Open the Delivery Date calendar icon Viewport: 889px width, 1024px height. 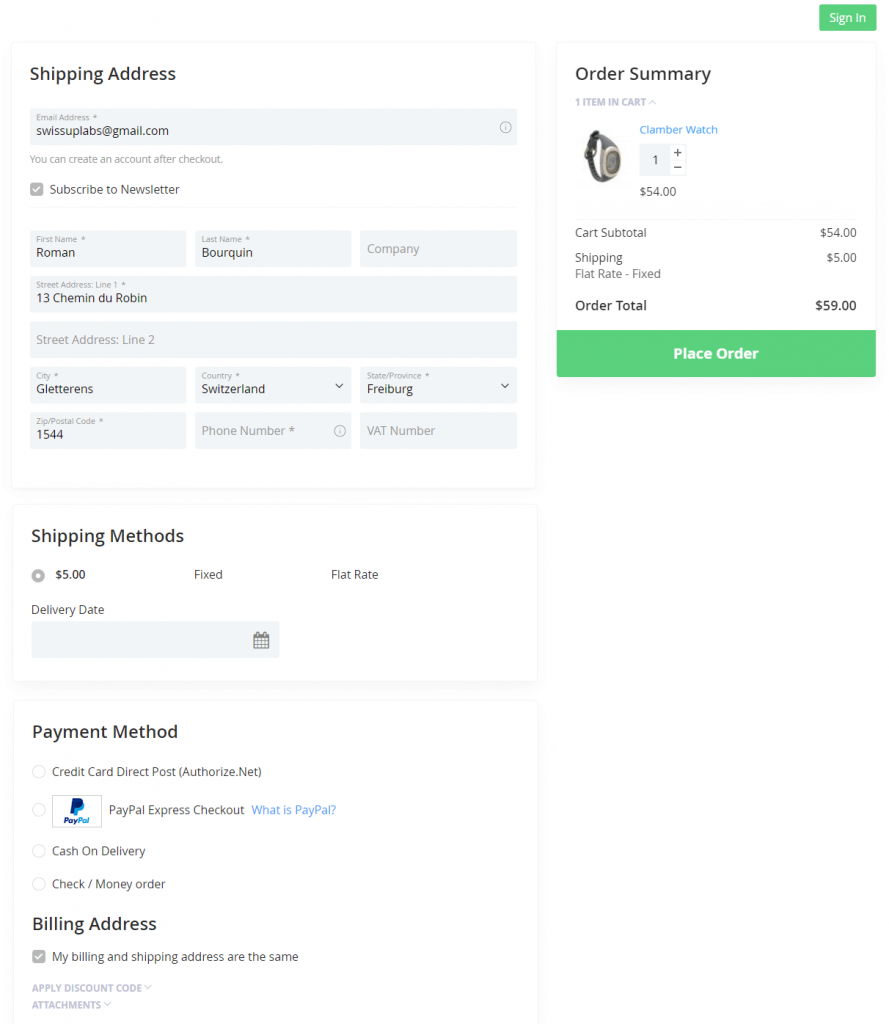point(261,639)
